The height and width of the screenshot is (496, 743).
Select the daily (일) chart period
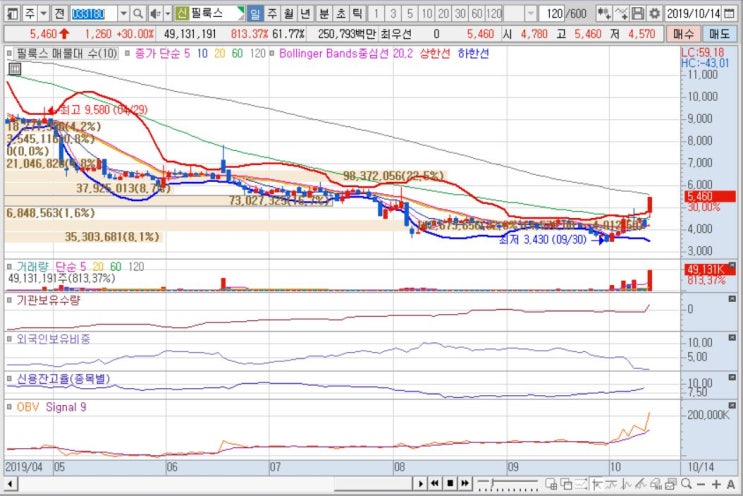tap(255, 14)
